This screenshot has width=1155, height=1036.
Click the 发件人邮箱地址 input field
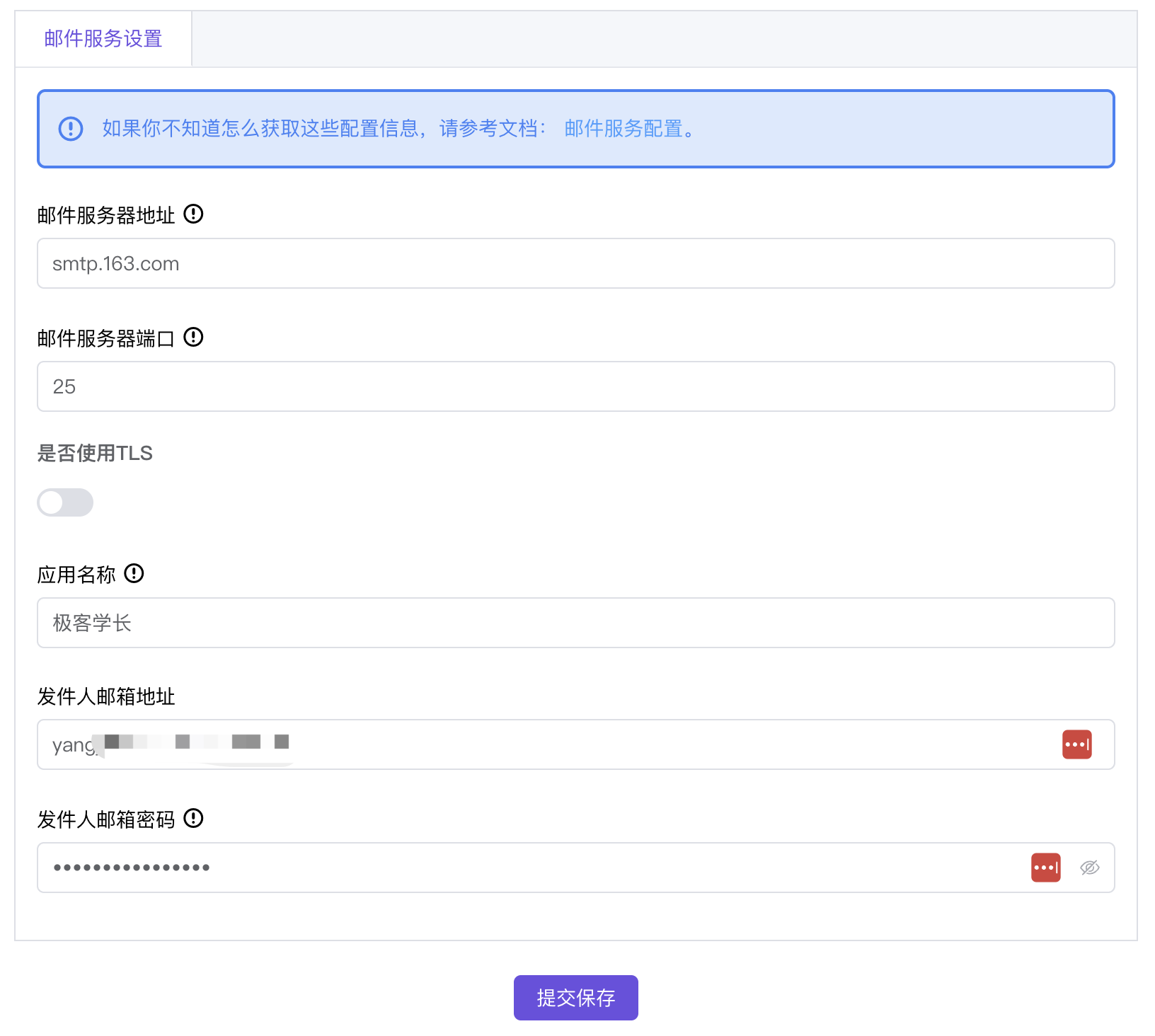[575, 744]
